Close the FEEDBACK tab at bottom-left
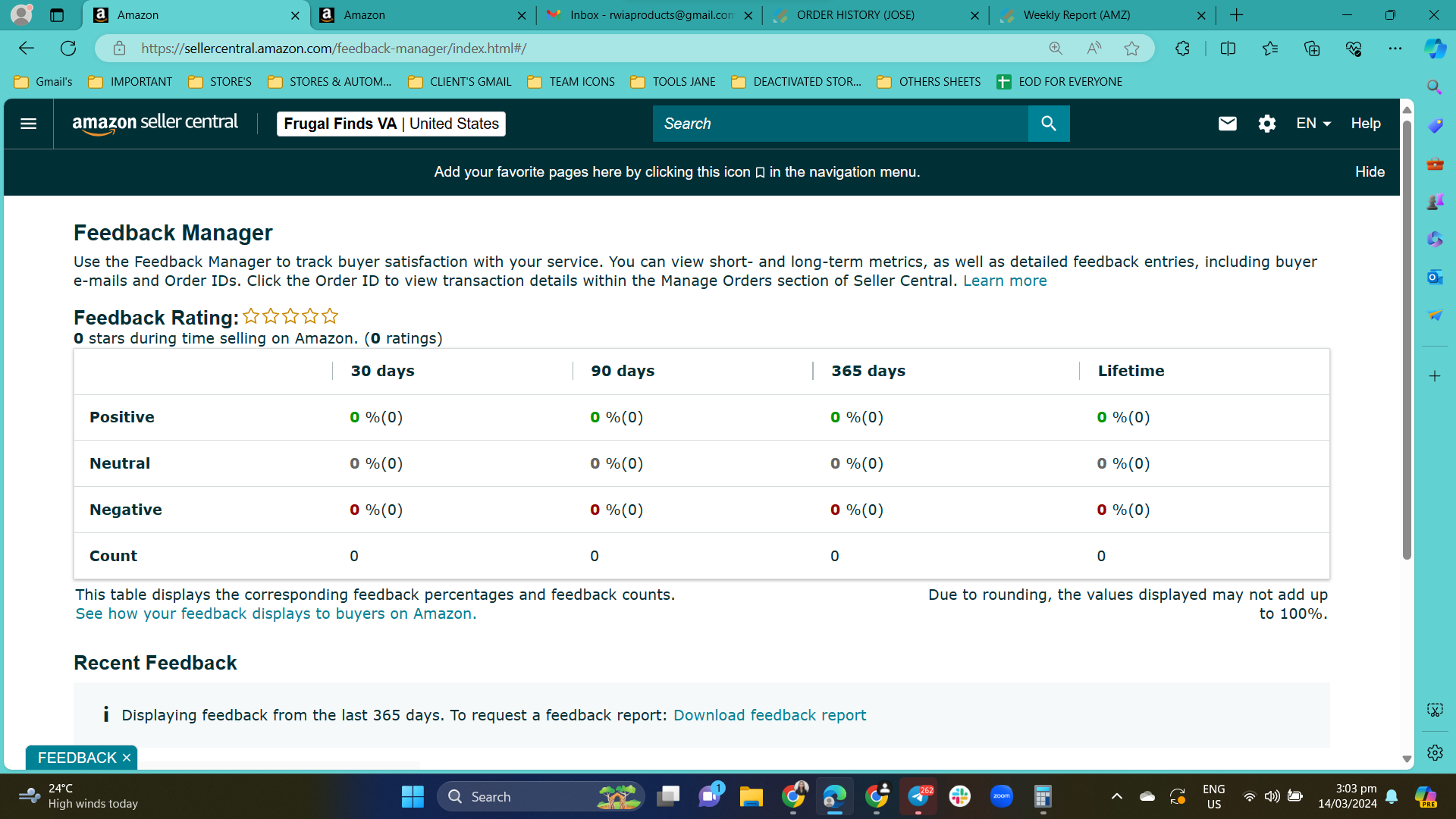Viewport: 1456px width, 819px height. (127, 758)
